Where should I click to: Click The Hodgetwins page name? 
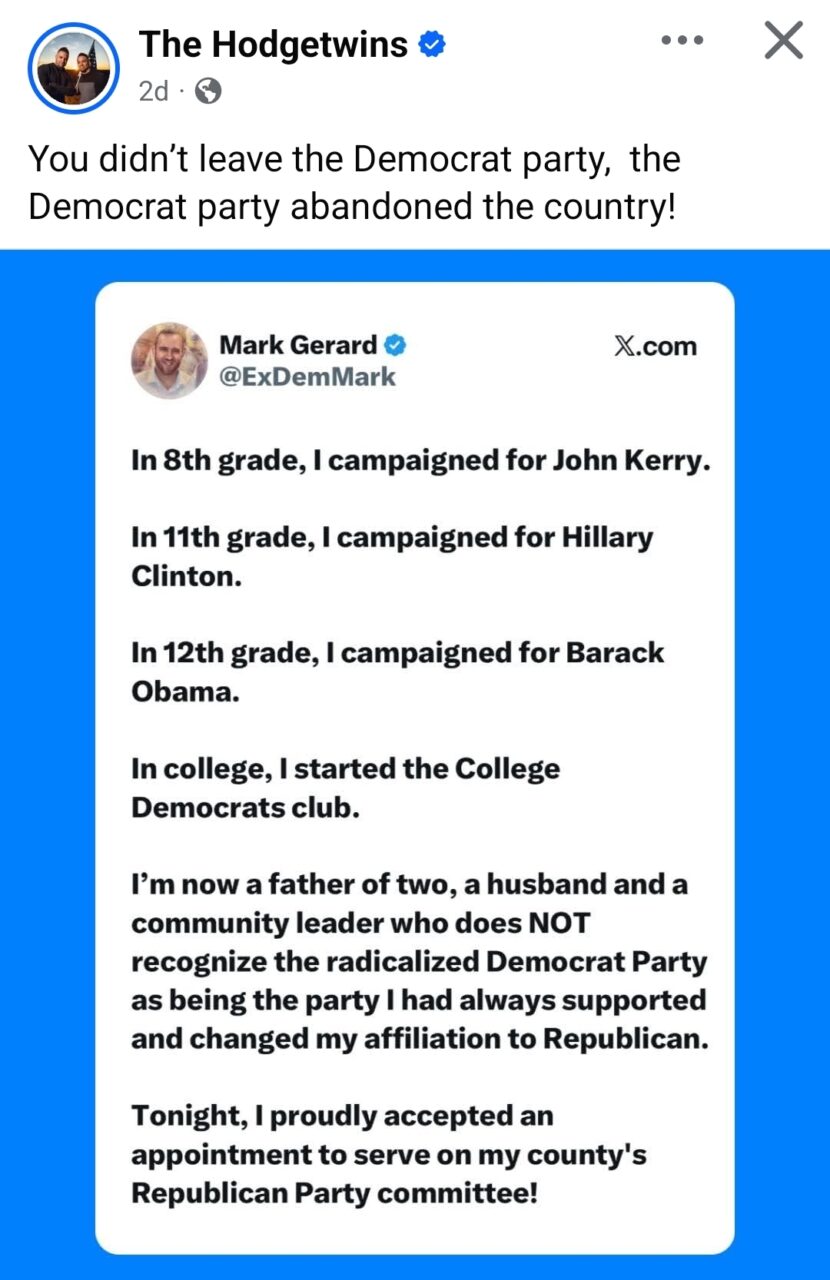[273, 45]
